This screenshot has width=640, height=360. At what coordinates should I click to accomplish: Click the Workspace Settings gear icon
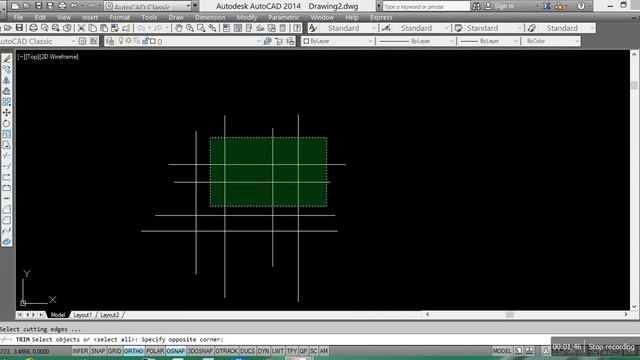82,41
